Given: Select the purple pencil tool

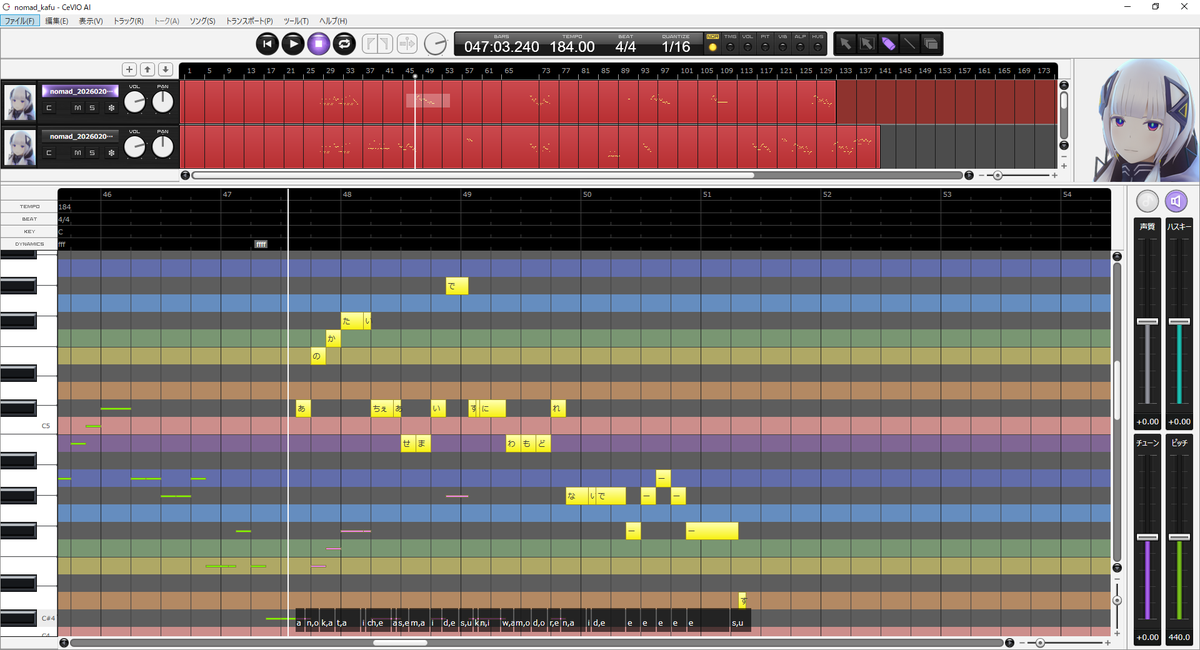Looking at the screenshot, I should pos(888,43).
